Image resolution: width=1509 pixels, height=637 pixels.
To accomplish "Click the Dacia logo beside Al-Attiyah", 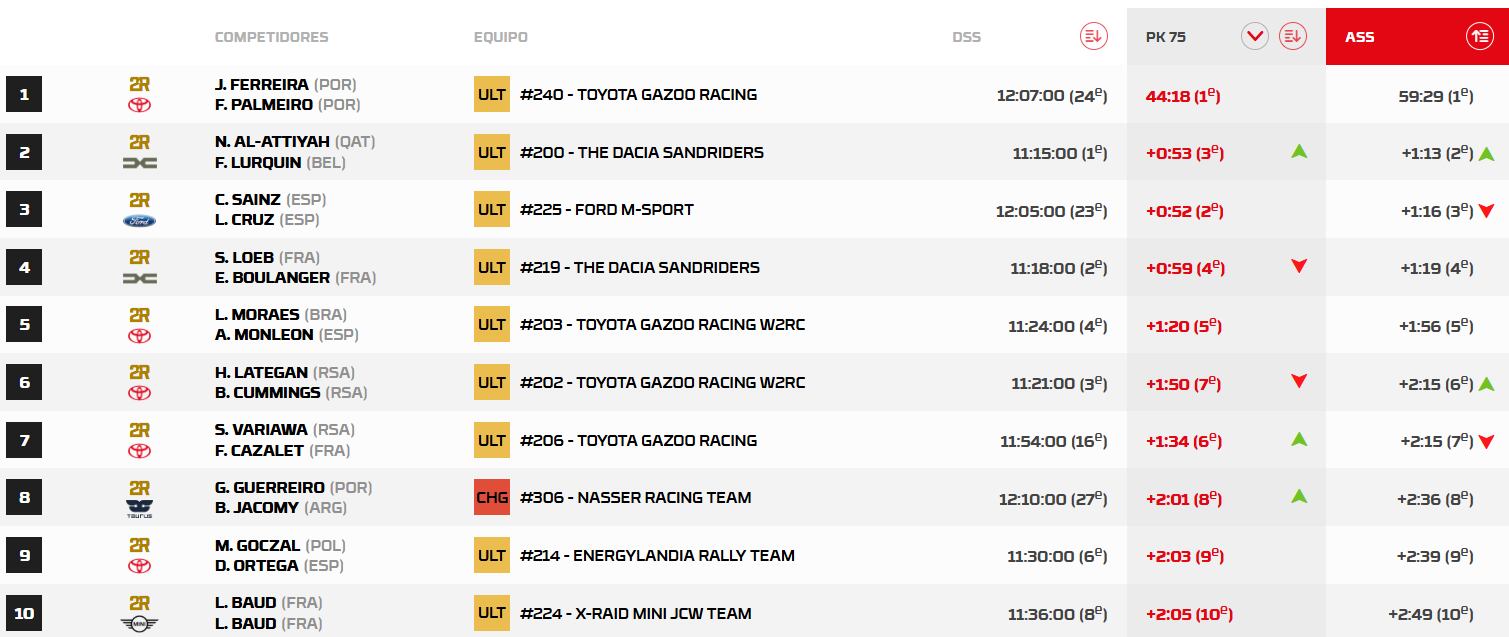I will [x=139, y=163].
